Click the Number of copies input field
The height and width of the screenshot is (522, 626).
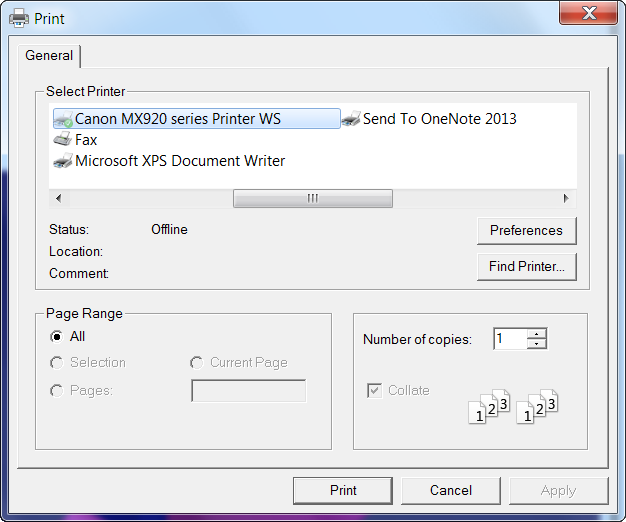[x=509, y=339]
